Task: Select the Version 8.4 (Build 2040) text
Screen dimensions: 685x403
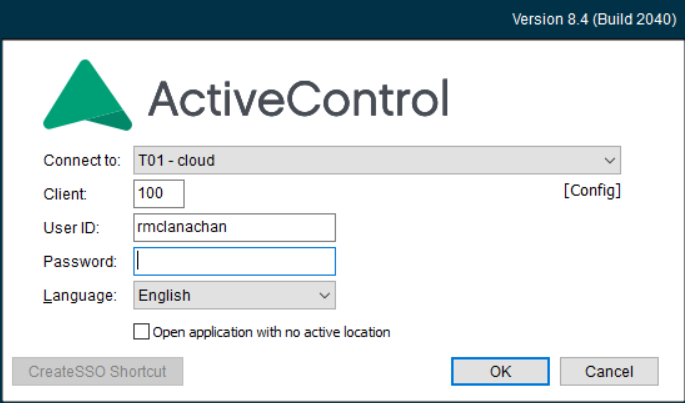Action: [x=594, y=19]
